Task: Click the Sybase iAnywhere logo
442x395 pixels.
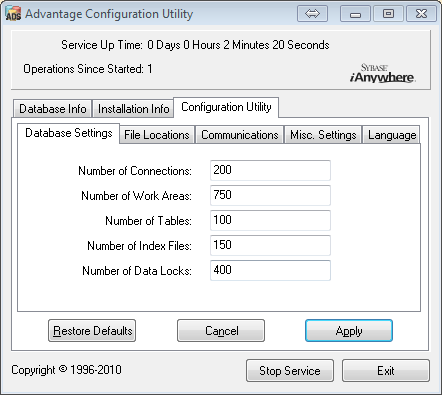Action: pos(382,73)
